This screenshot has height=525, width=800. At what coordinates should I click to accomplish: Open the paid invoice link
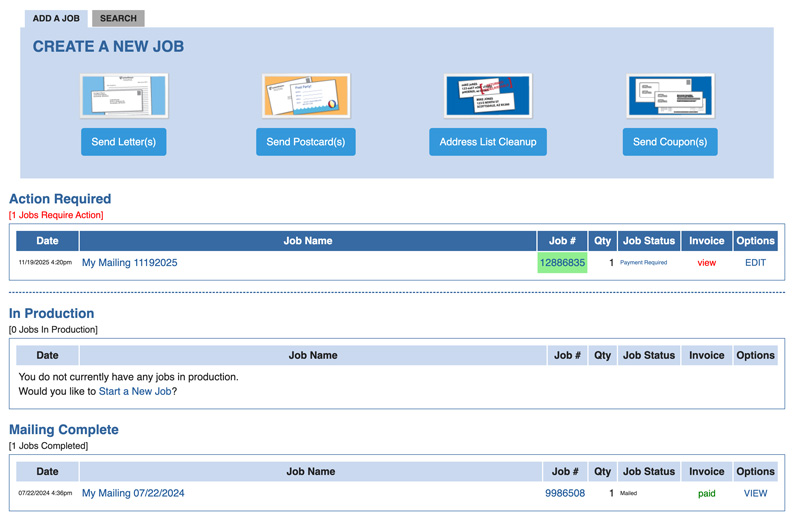tap(706, 493)
